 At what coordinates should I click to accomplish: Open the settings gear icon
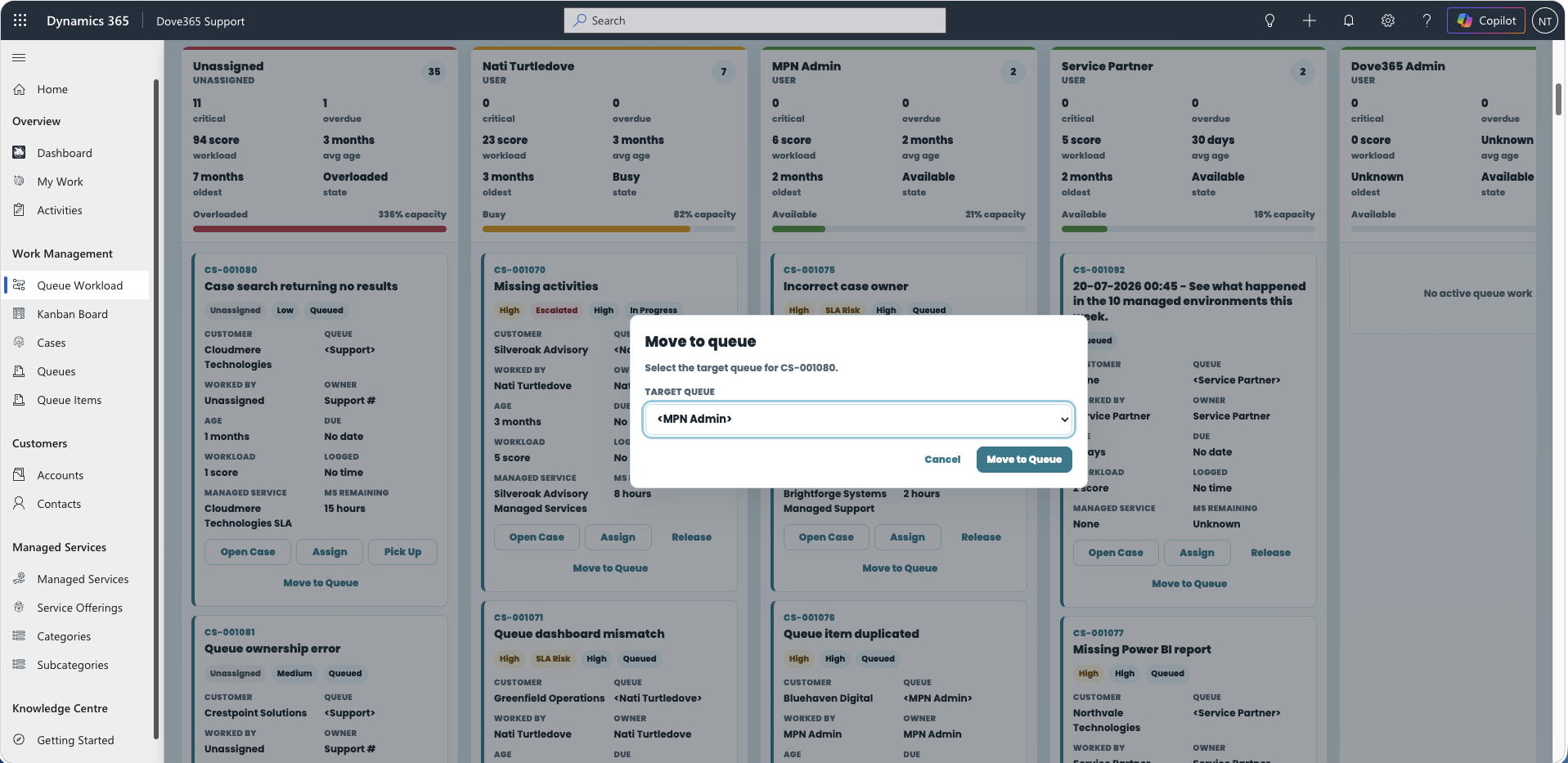[x=1387, y=20]
